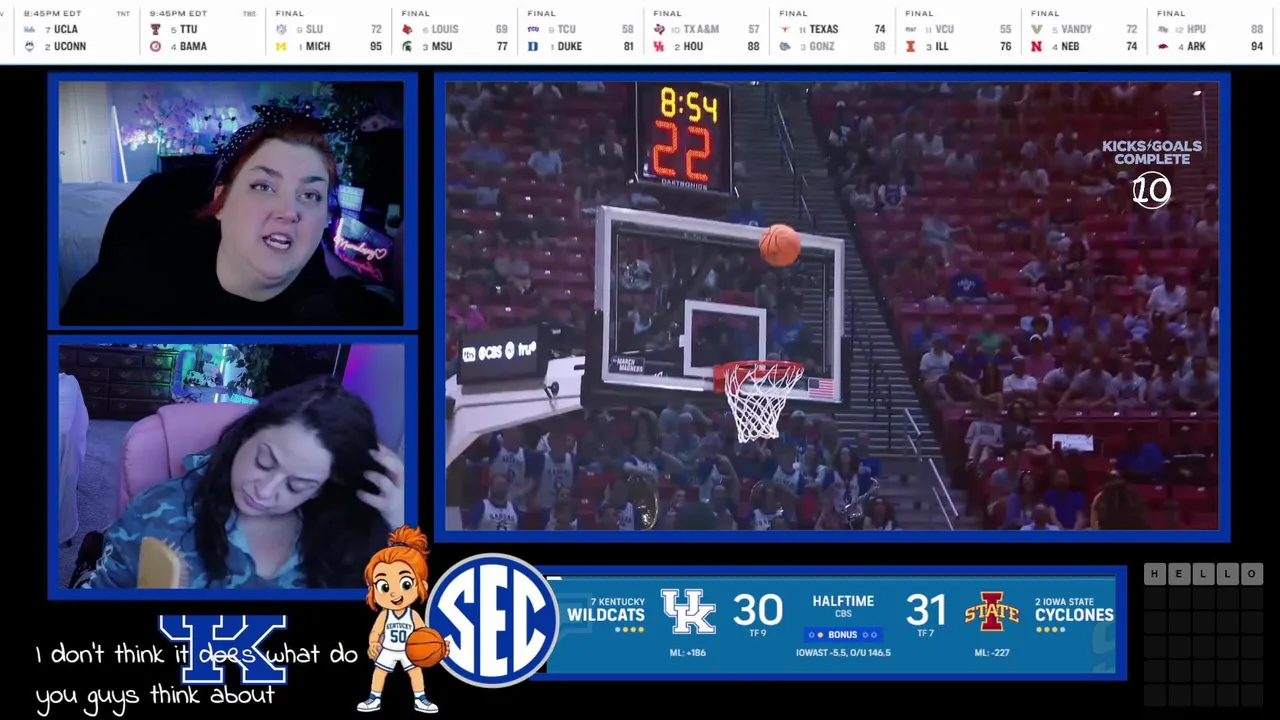Click the Kentucky UK logo in scoreboard
1280x720 pixels.
(x=689, y=611)
